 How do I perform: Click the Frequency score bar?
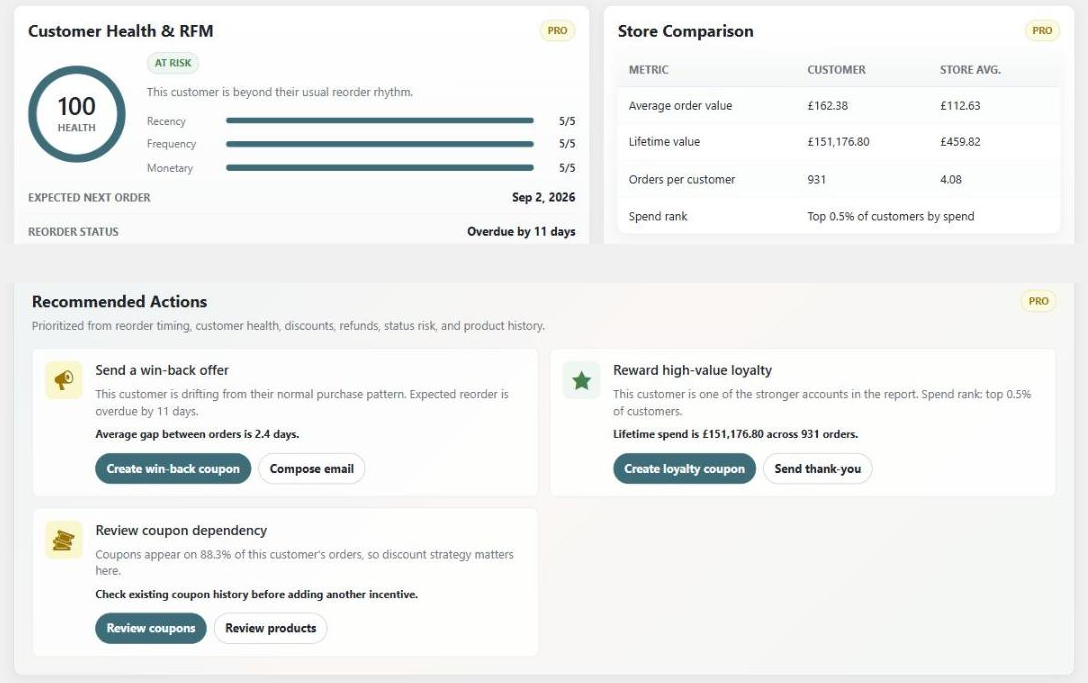click(x=380, y=144)
